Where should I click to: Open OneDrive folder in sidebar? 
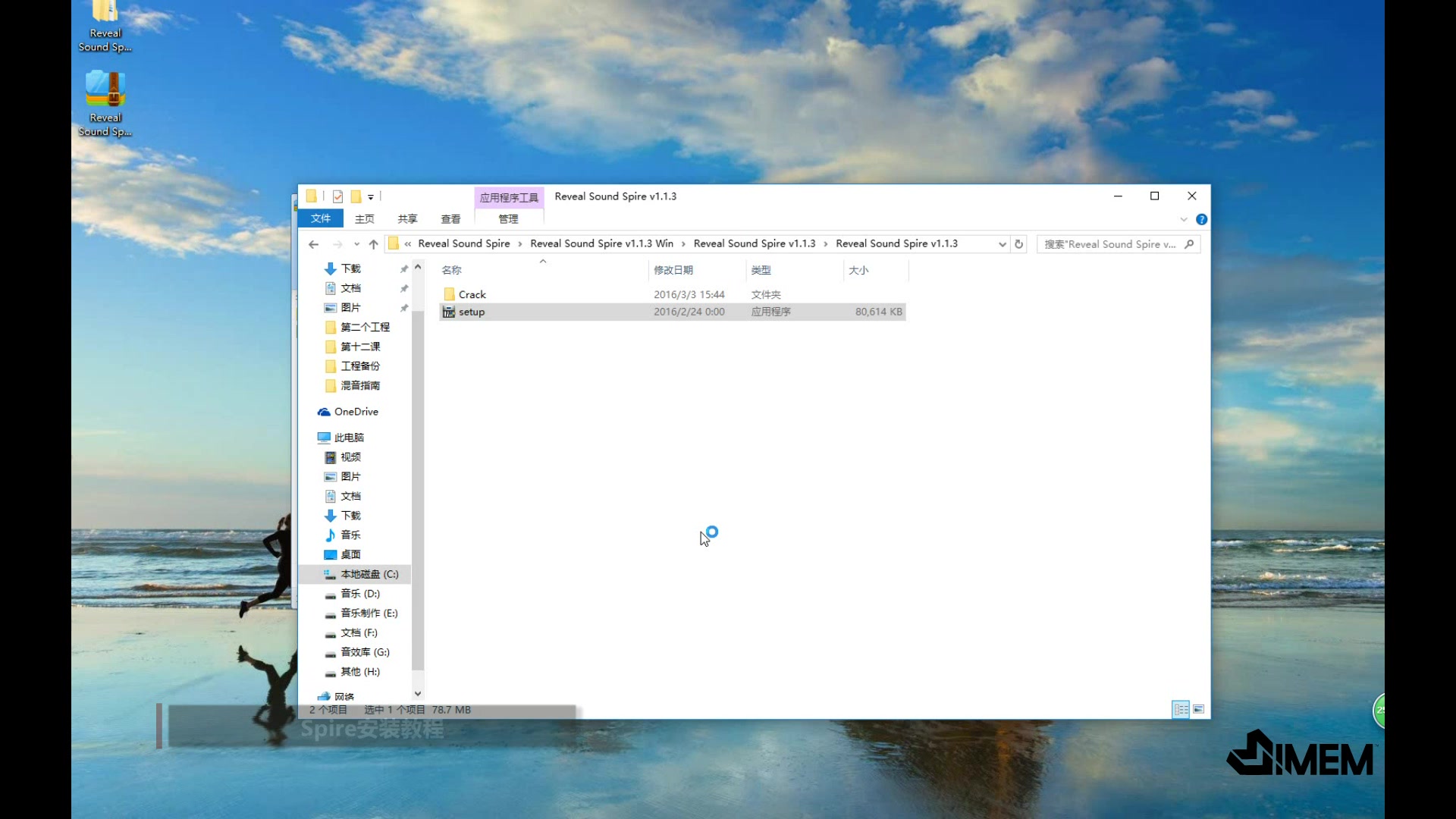click(356, 411)
